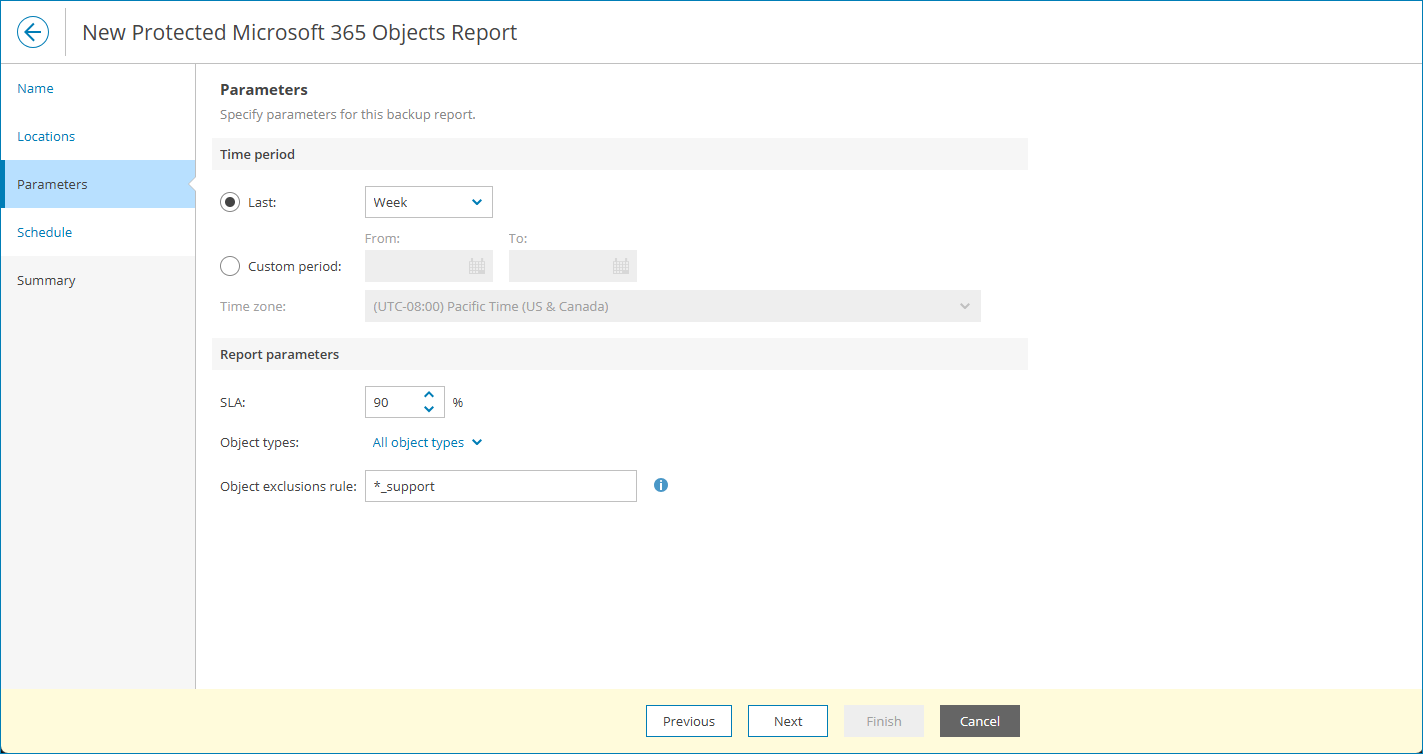Go to the Locations step
The width and height of the screenshot is (1423, 754).
(x=46, y=136)
